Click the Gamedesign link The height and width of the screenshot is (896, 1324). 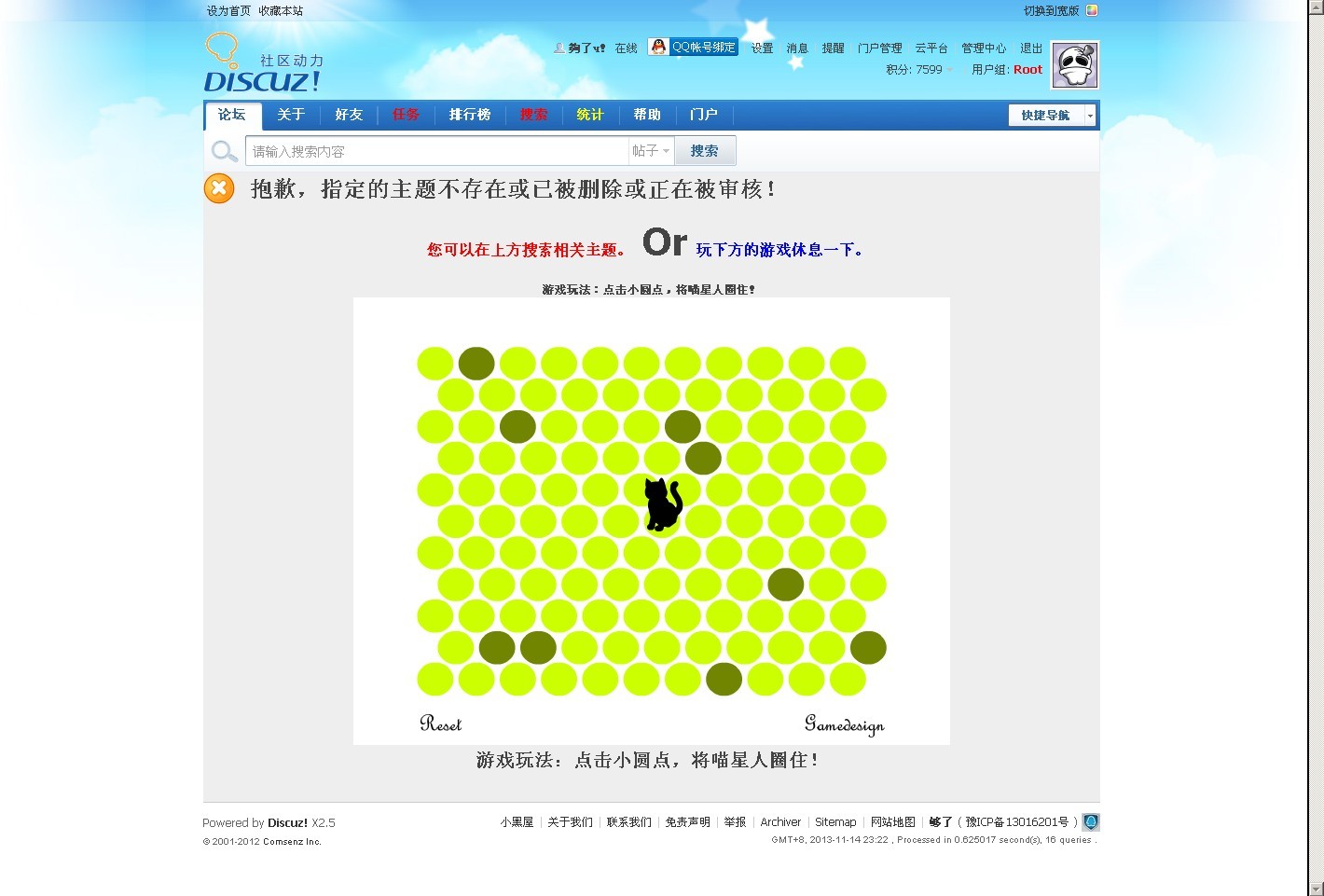845,725
